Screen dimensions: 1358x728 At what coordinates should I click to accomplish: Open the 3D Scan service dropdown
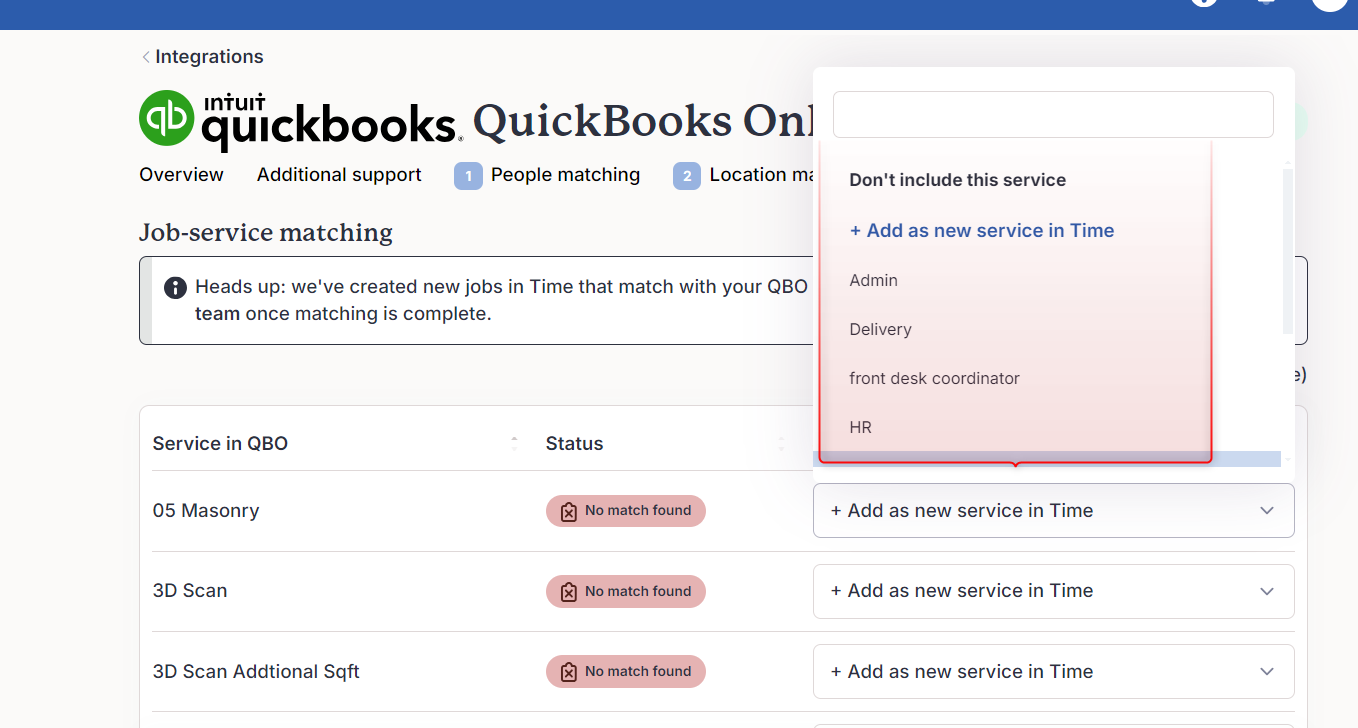click(x=1054, y=591)
